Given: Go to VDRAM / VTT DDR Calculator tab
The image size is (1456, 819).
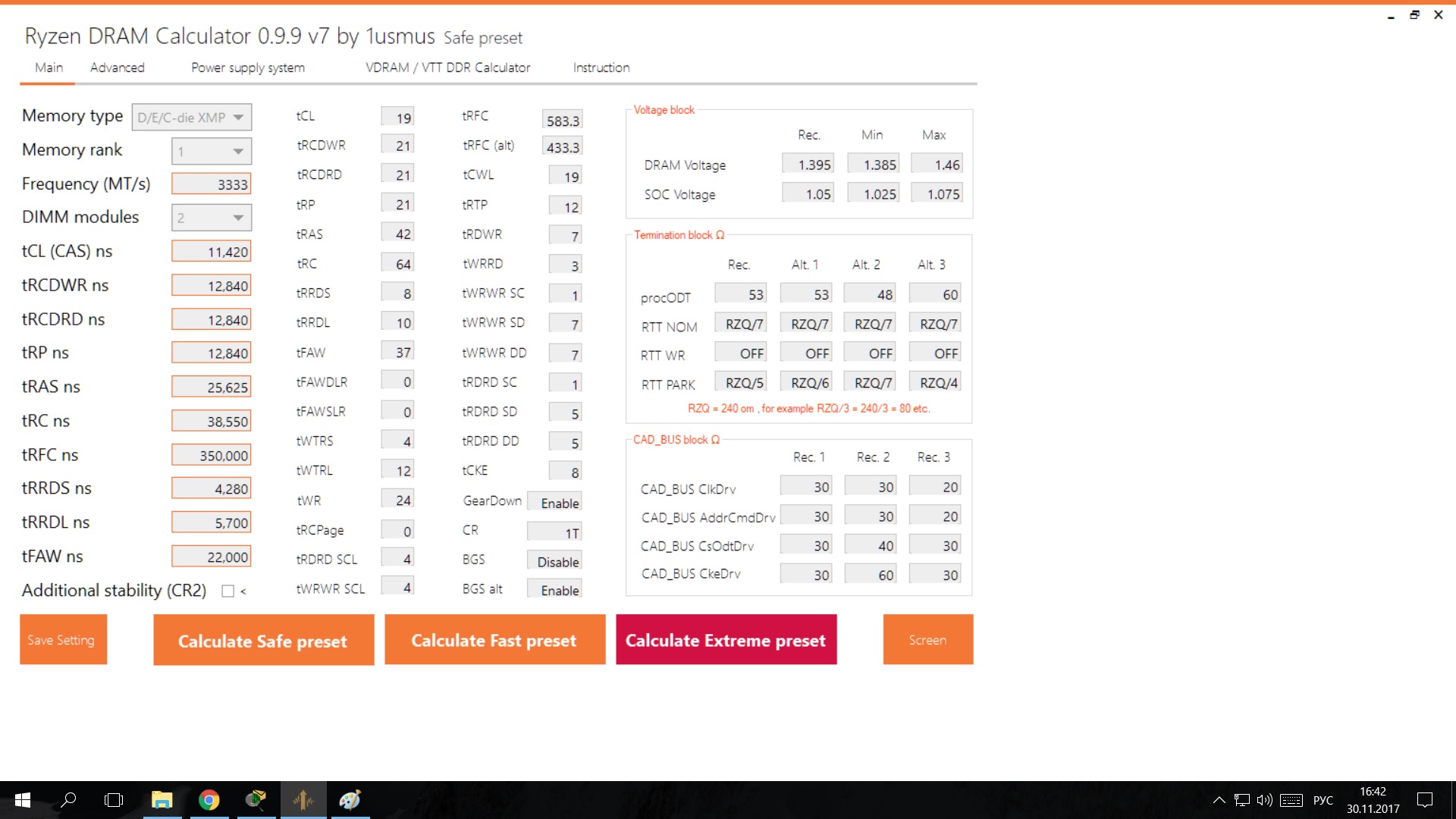Looking at the screenshot, I should pos(447,67).
